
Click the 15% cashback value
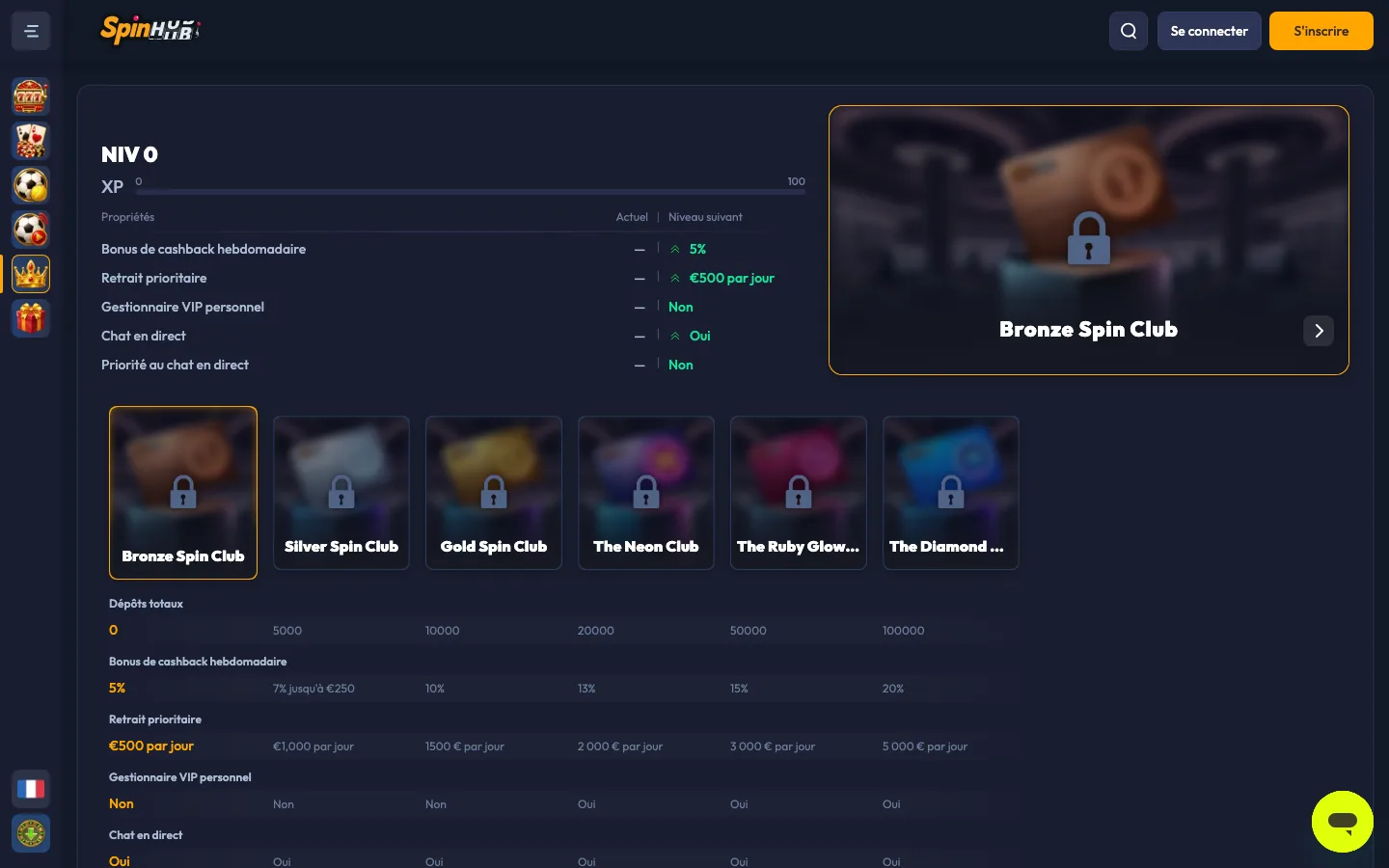click(739, 689)
